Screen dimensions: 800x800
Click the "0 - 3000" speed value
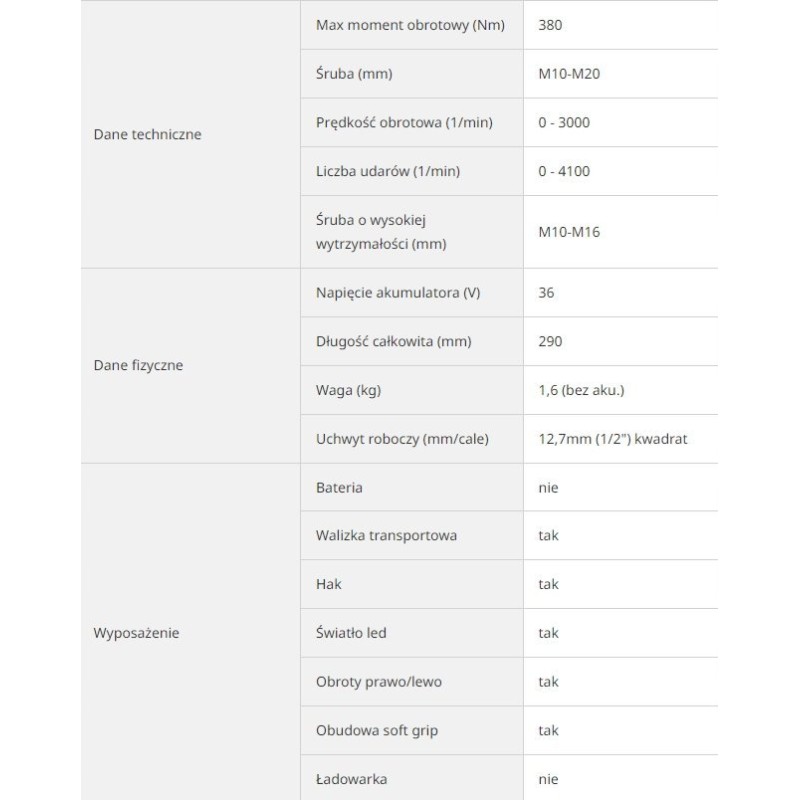point(564,122)
